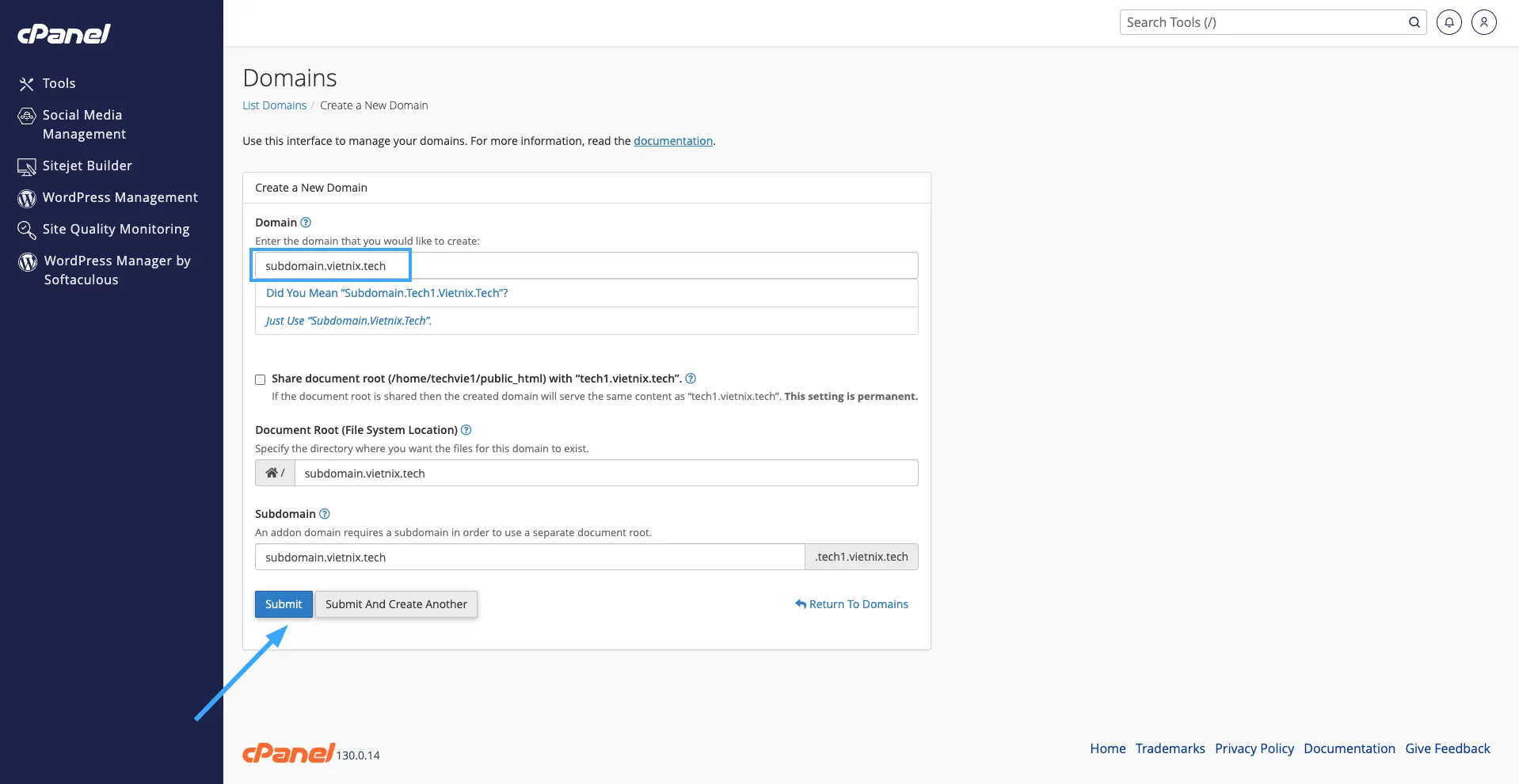This screenshot has height=784, width=1519.
Task: Click help icon next to Document Root label
Action: click(x=466, y=430)
